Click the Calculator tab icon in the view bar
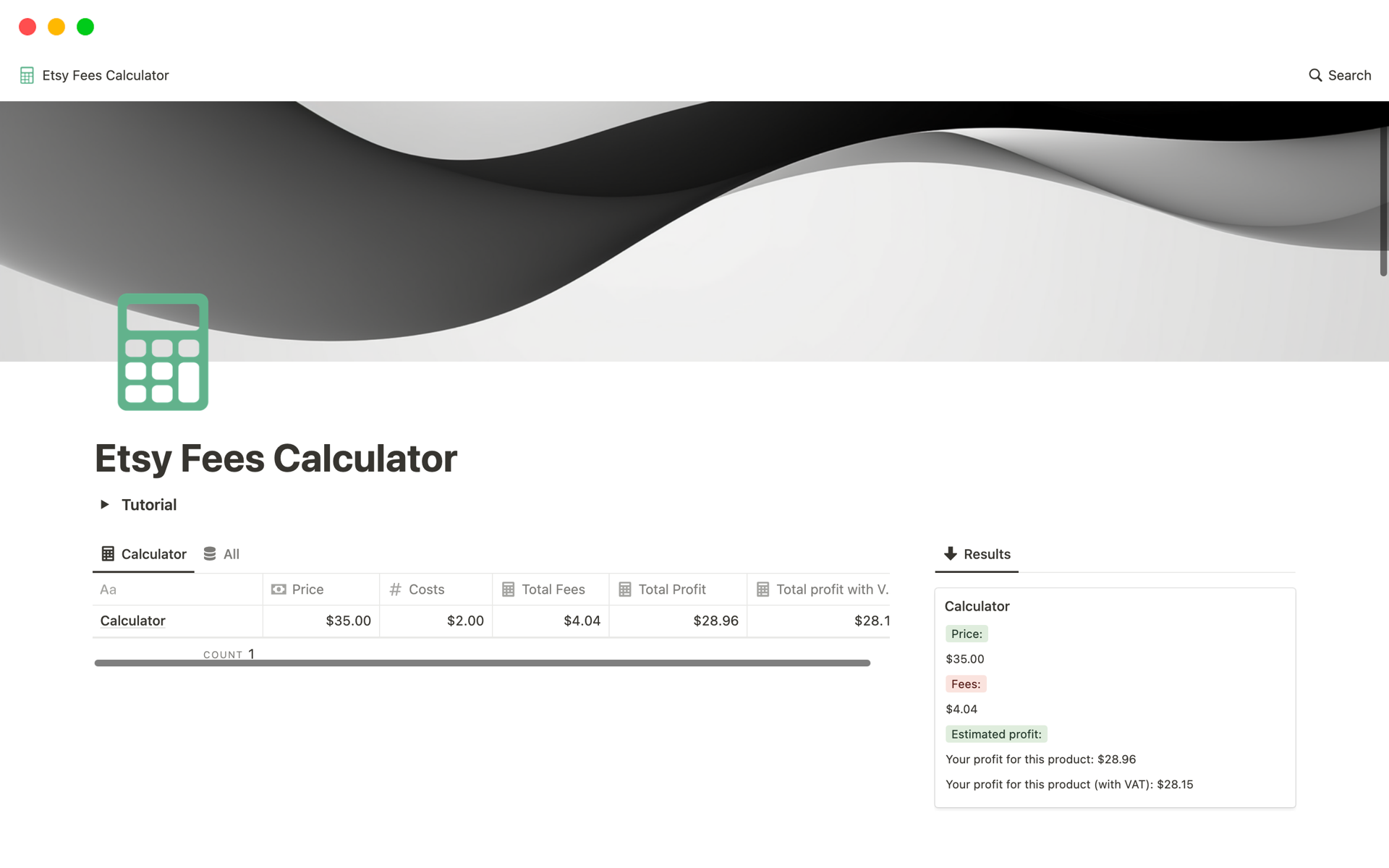Viewport: 1389px width, 868px height. [x=106, y=553]
